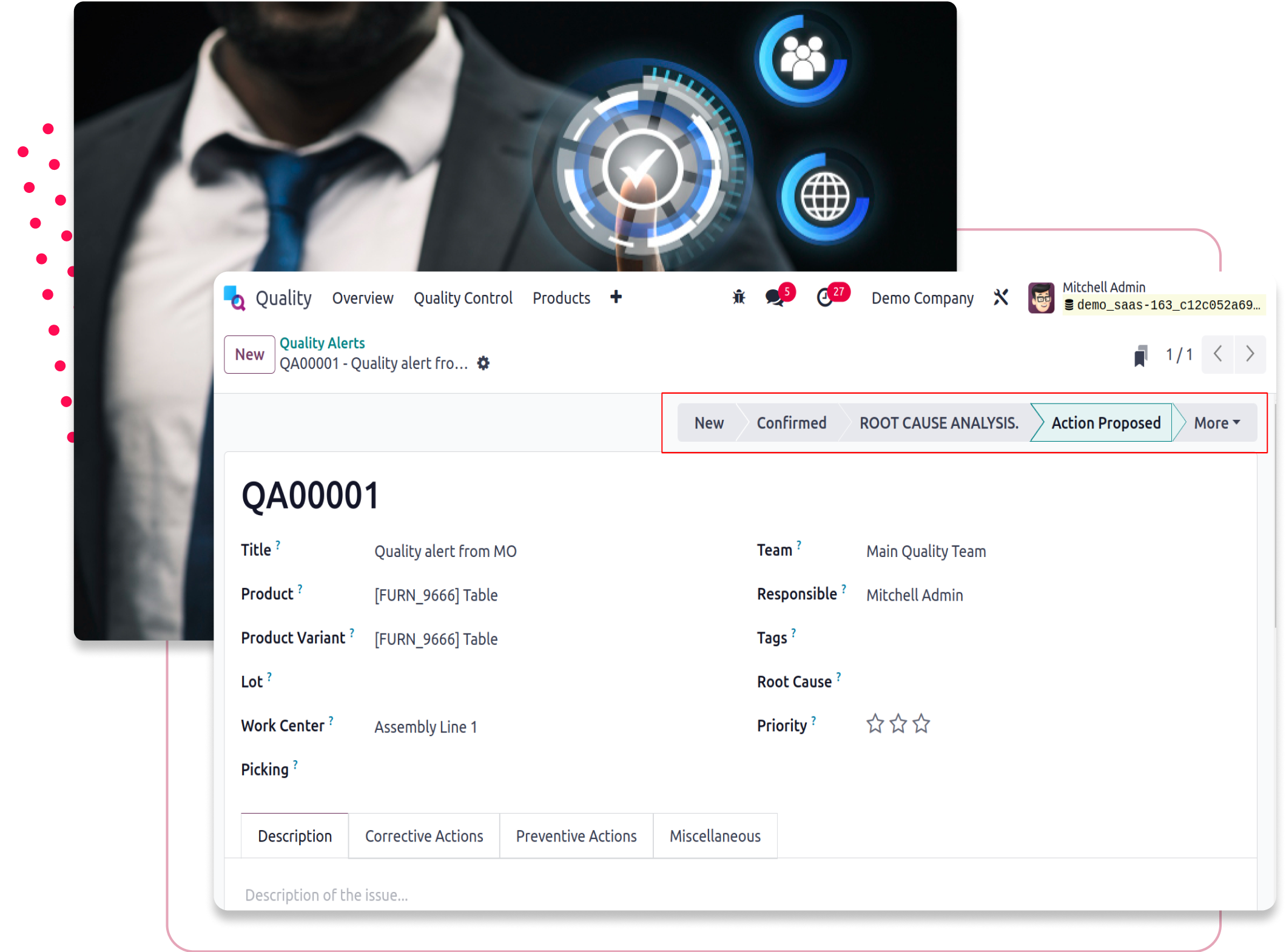Image resolution: width=1286 pixels, height=952 pixels.
Task: Click the bookmark/flag icon top right
Action: point(1140,355)
